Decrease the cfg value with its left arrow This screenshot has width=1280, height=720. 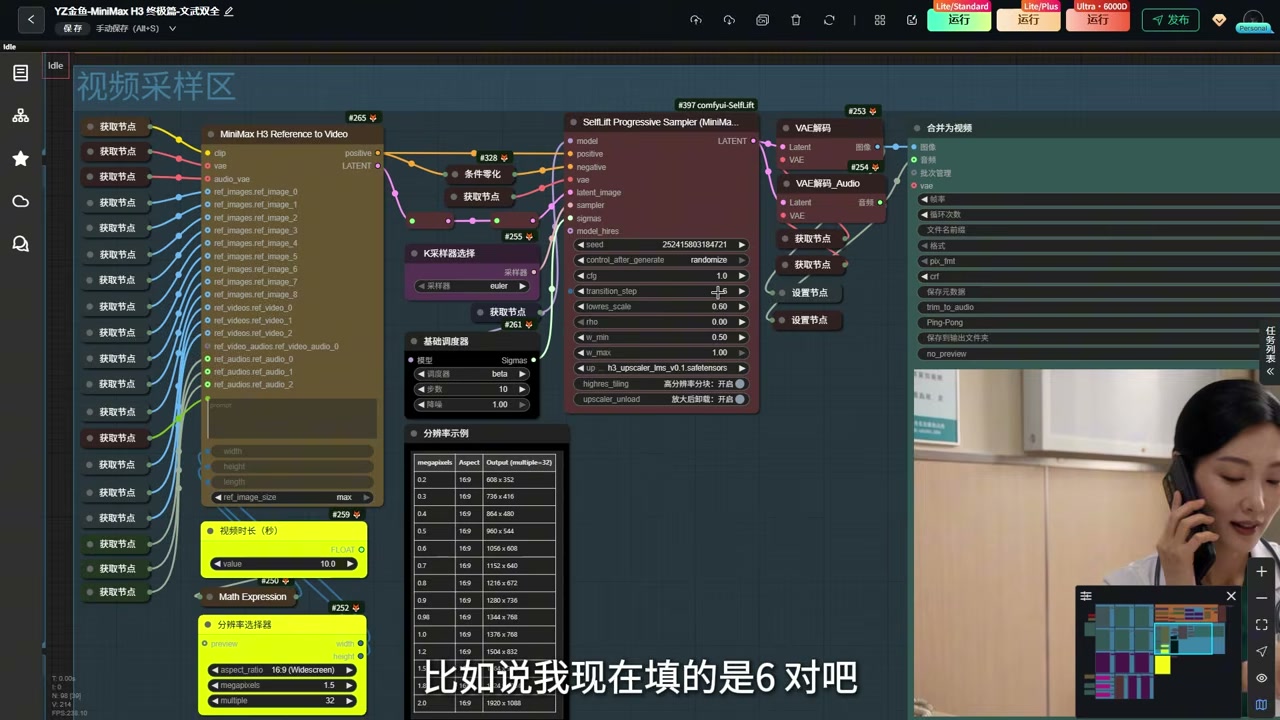point(580,276)
